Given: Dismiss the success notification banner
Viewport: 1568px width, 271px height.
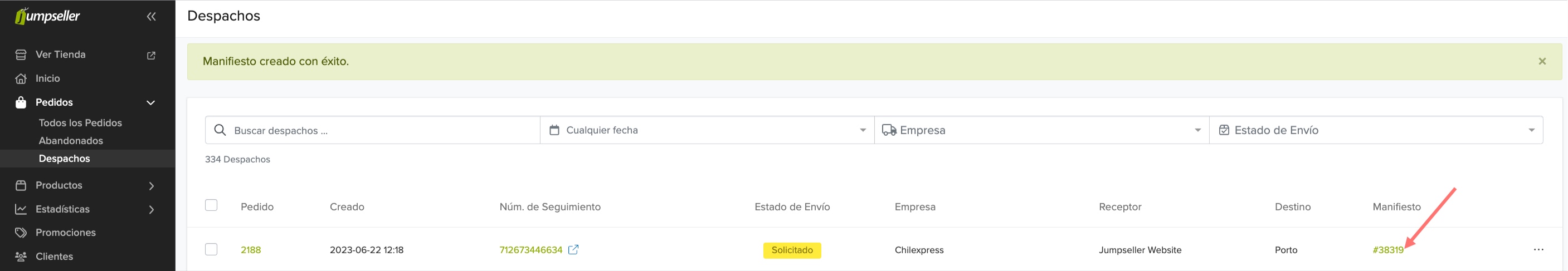Looking at the screenshot, I should [x=1542, y=61].
